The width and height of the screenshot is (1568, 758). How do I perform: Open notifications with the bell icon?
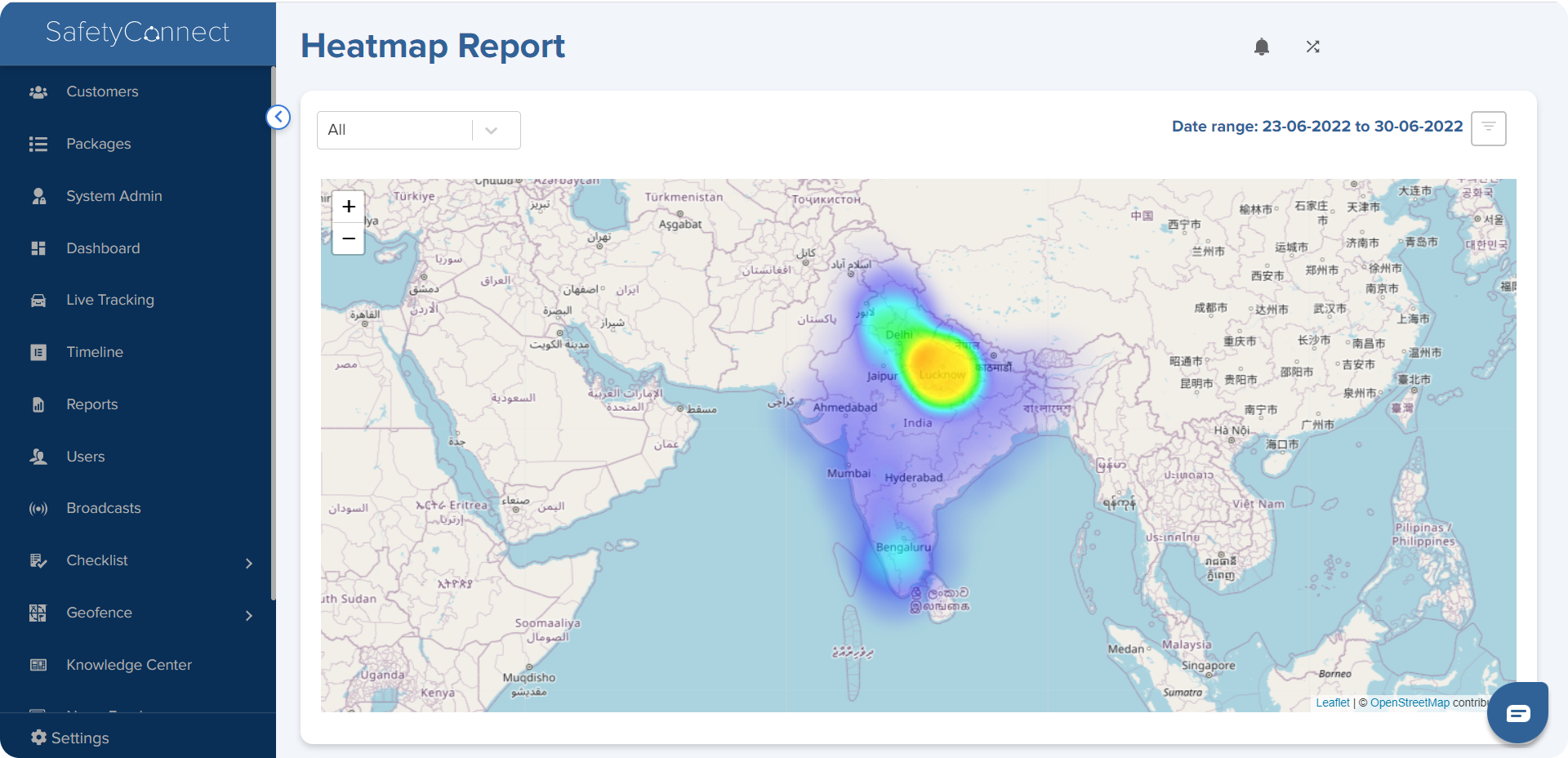pyautogui.click(x=1262, y=47)
